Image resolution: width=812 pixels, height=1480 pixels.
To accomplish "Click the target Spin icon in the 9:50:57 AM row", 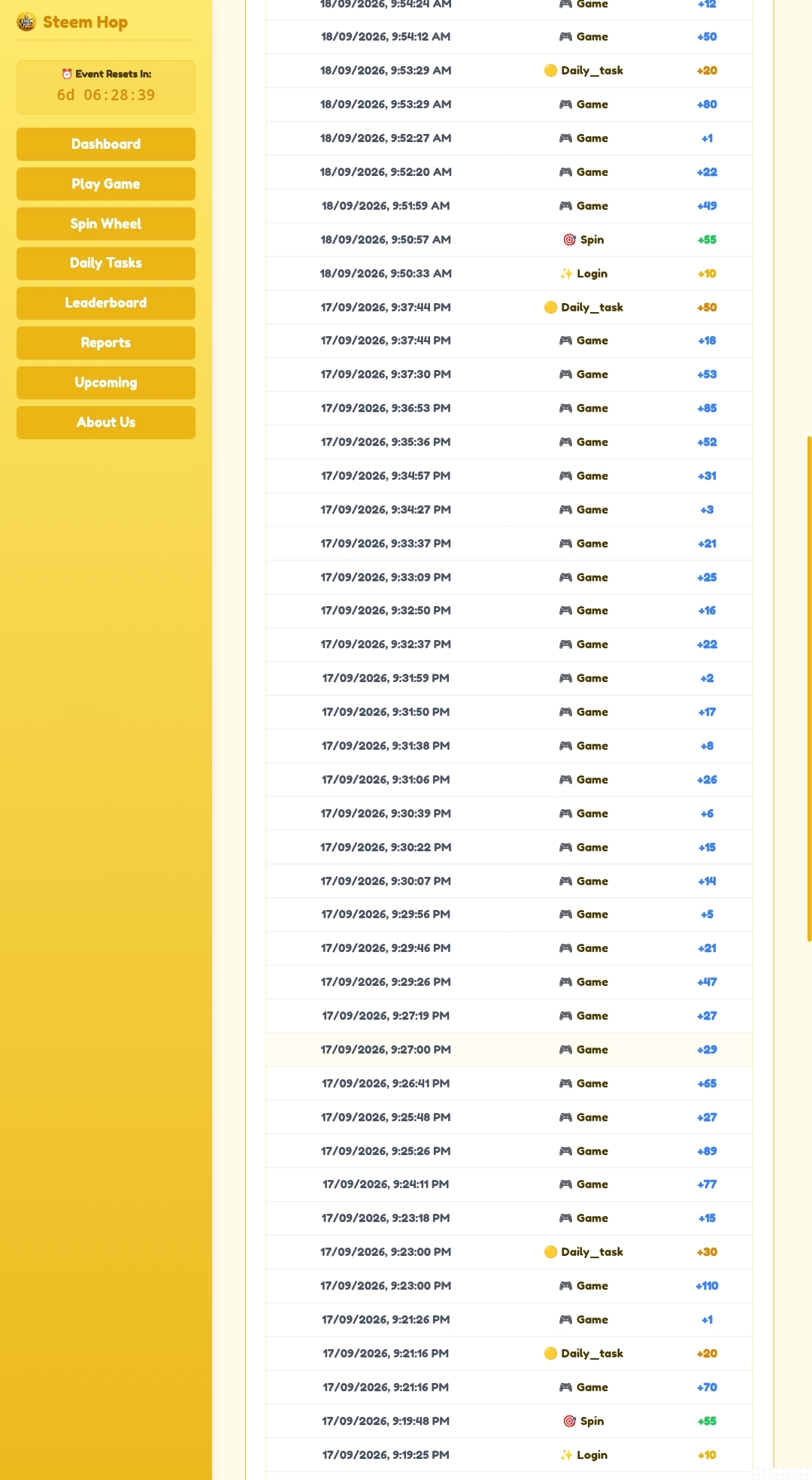I will (569, 239).
